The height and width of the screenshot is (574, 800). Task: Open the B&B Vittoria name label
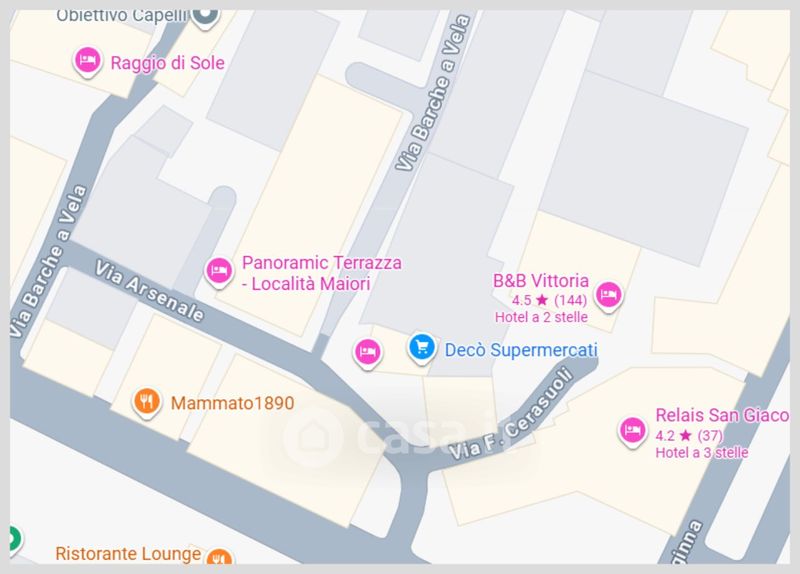541,281
